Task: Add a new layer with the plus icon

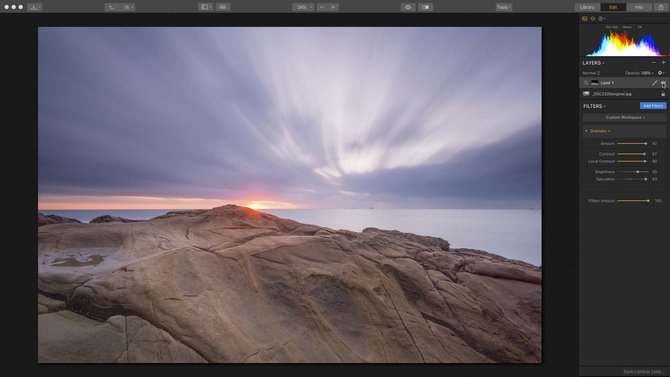Action: pyautogui.click(x=664, y=63)
